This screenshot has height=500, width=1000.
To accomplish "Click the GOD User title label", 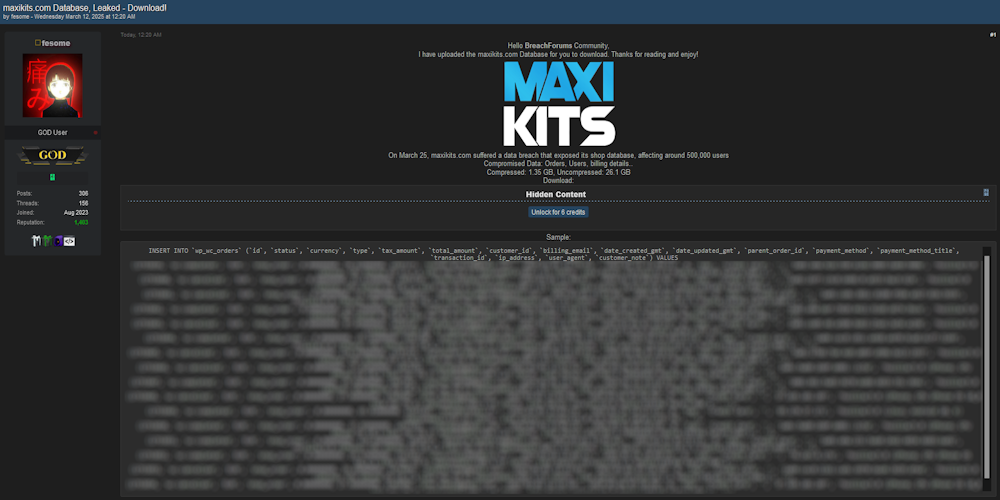I will [52, 132].
